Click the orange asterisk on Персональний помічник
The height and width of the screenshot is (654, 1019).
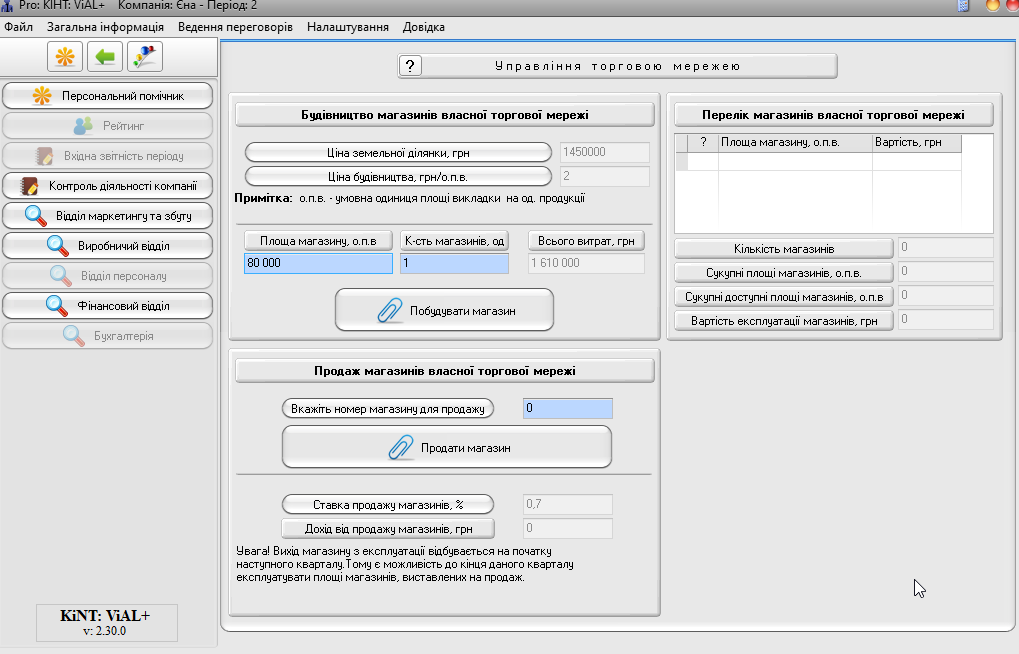click(x=42, y=96)
